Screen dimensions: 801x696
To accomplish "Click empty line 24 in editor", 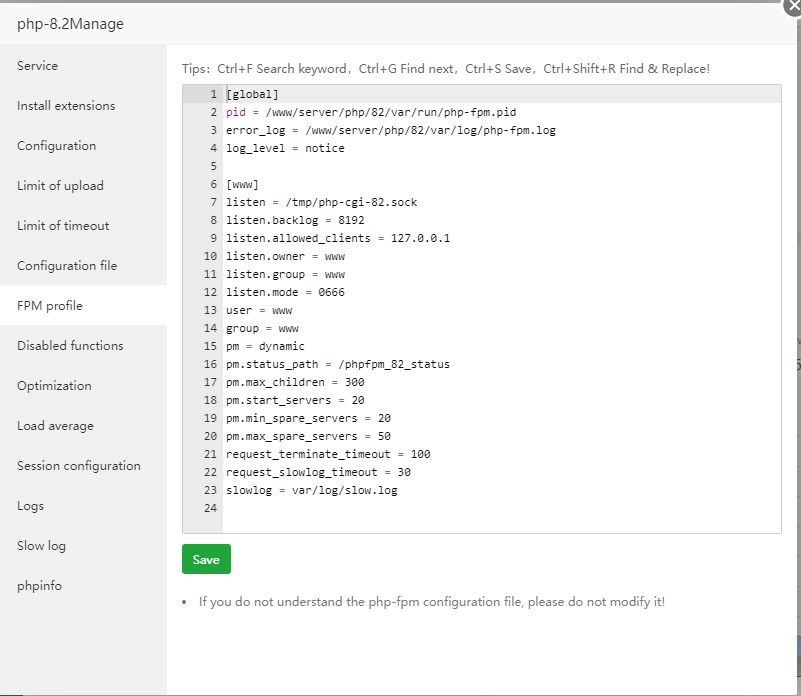I will [400, 508].
